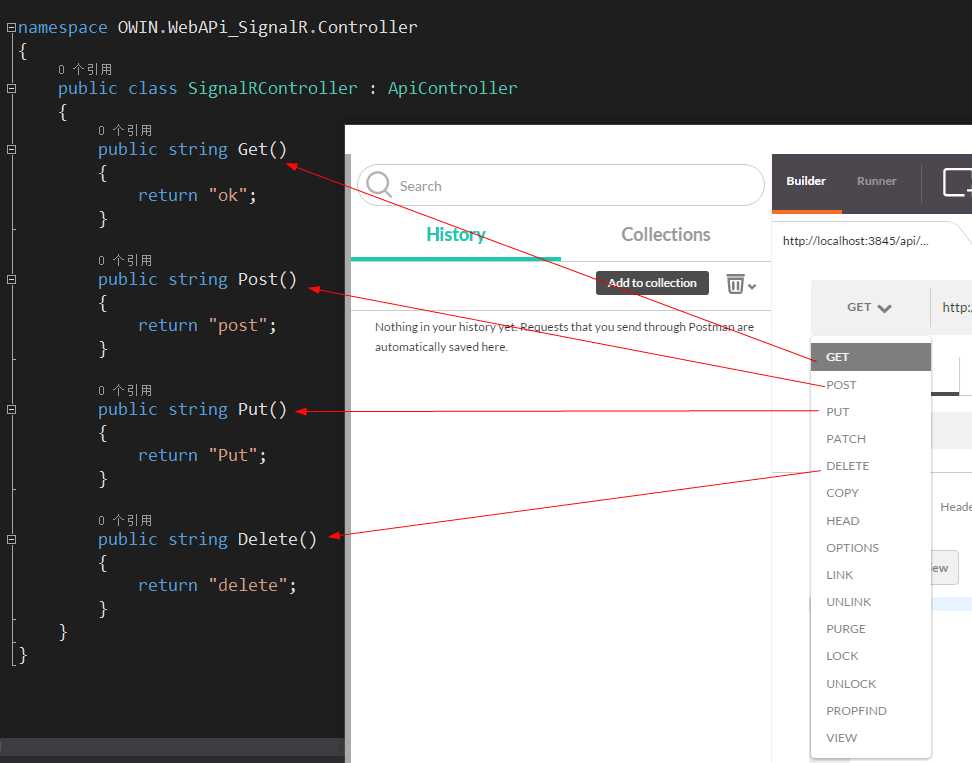Click the trash icon to clear history
Screen dimensions: 972x763
pos(735,284)
